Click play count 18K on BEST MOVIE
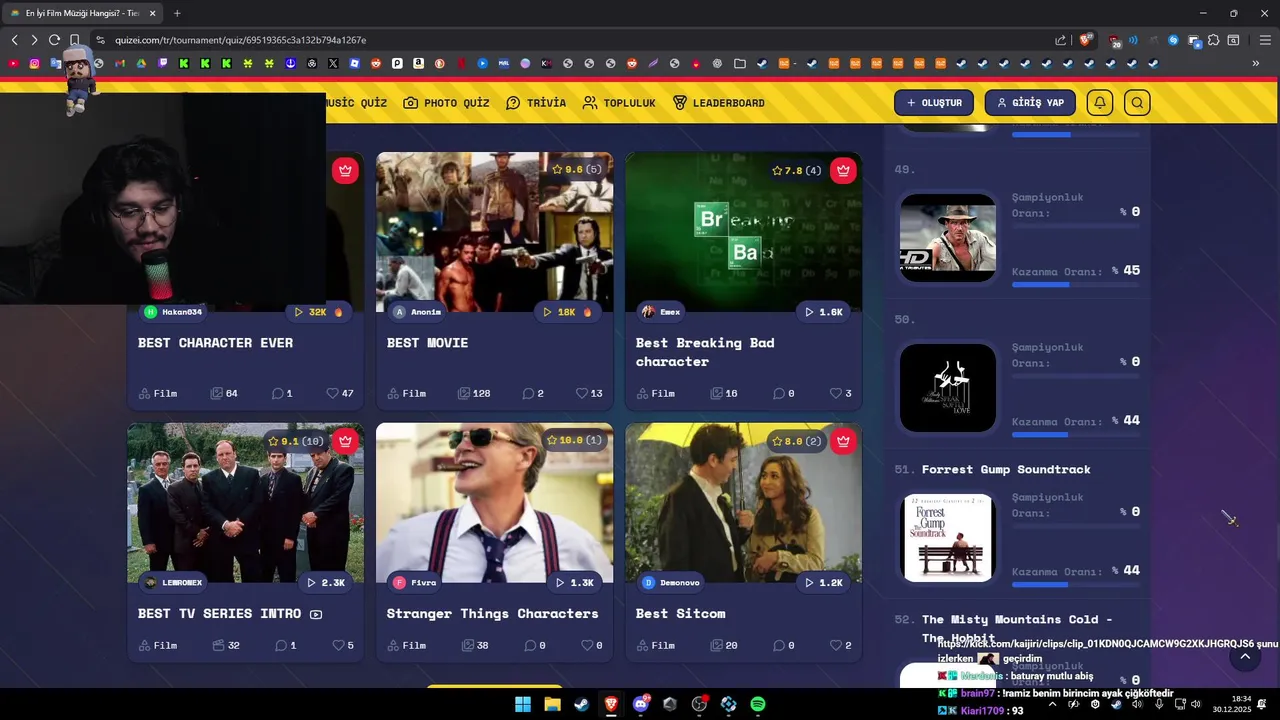Image resolution: width=1280 pixels, height=720 pixels. pyautogui.click(x=567, y=312)
